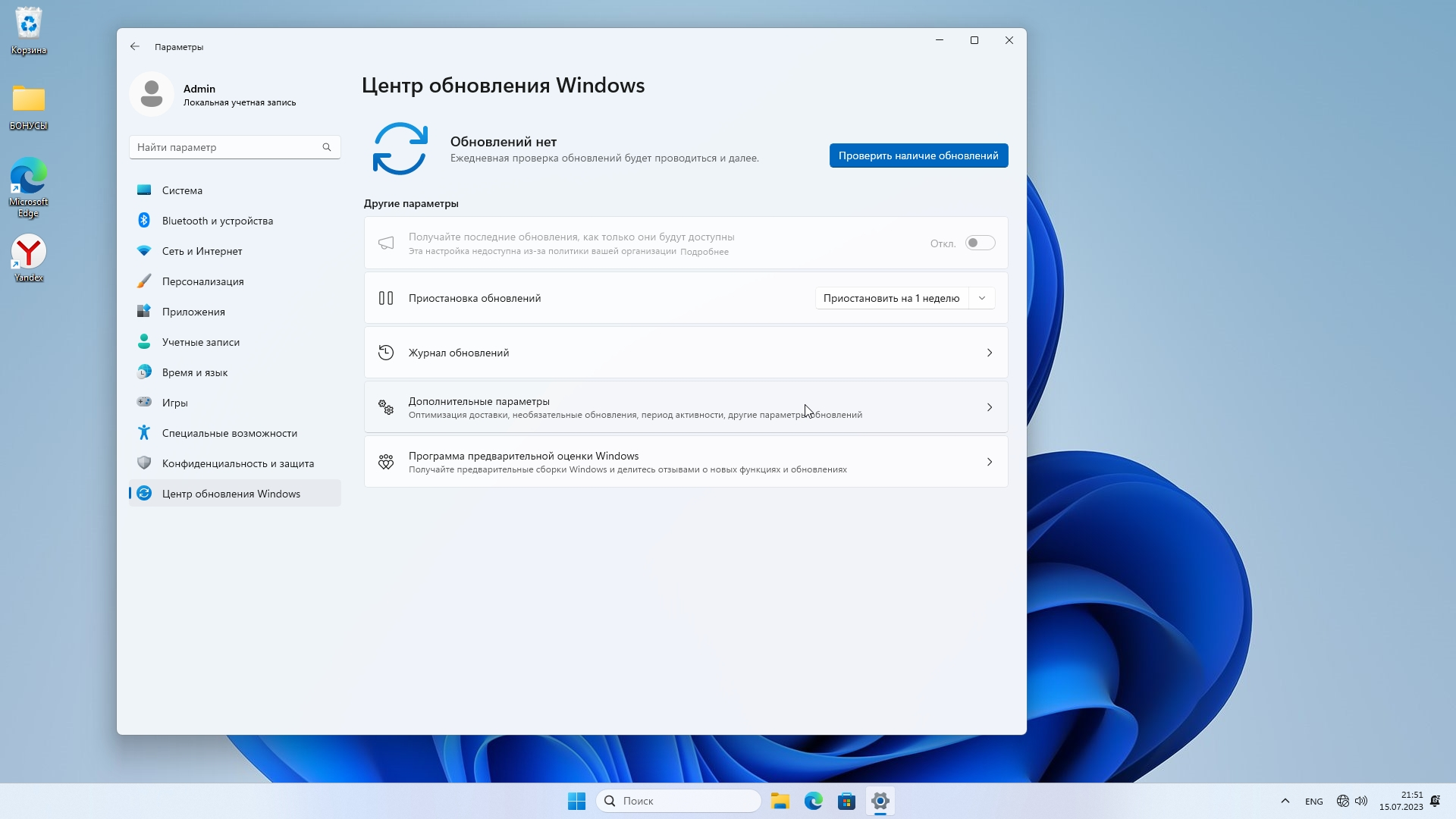This screenshot has width=1456, height=819.
Task: Click Приостановить на 1 неделю button
Action: point(891,298)
